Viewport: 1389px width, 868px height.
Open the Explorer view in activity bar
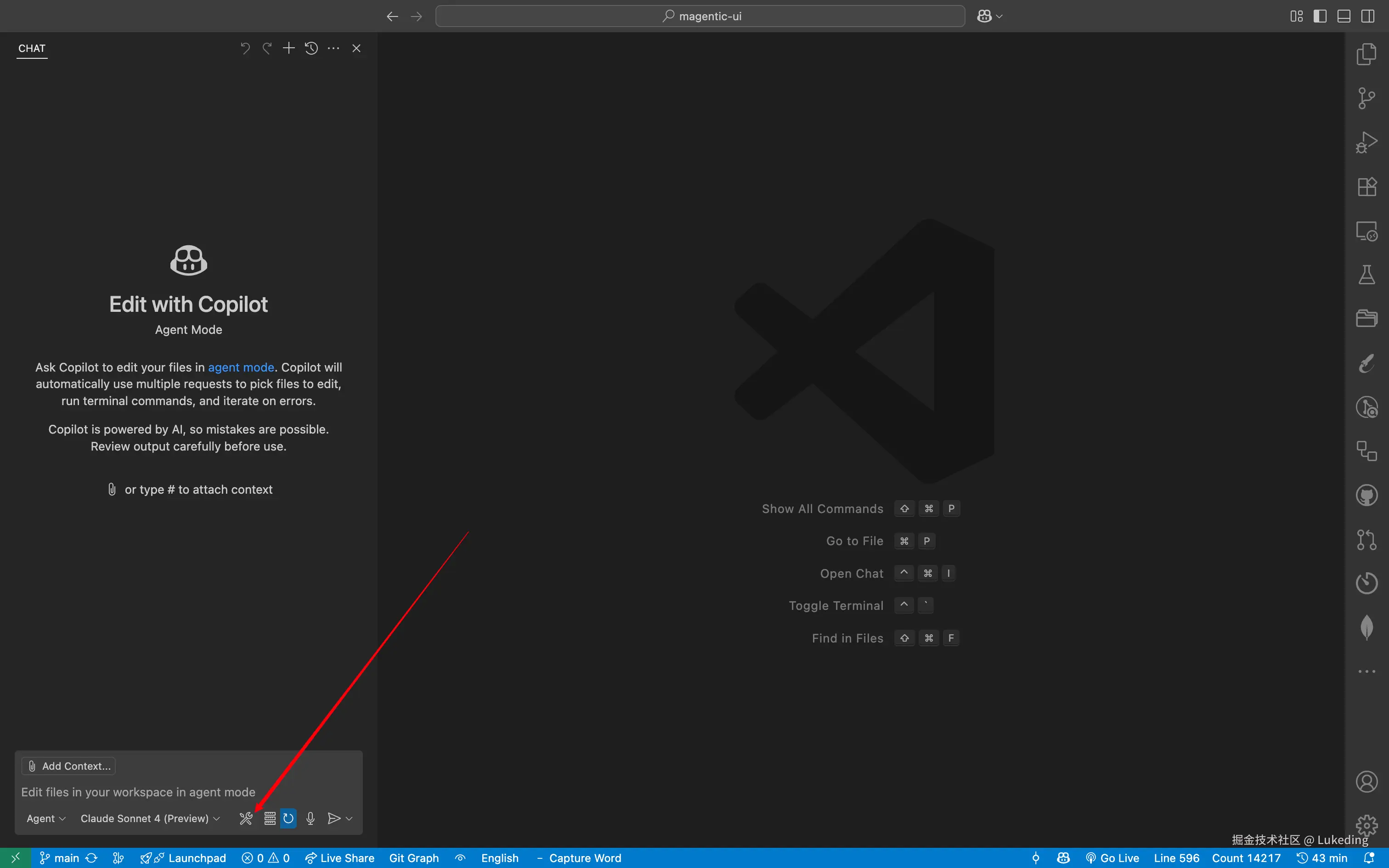tap(1366, 54)
